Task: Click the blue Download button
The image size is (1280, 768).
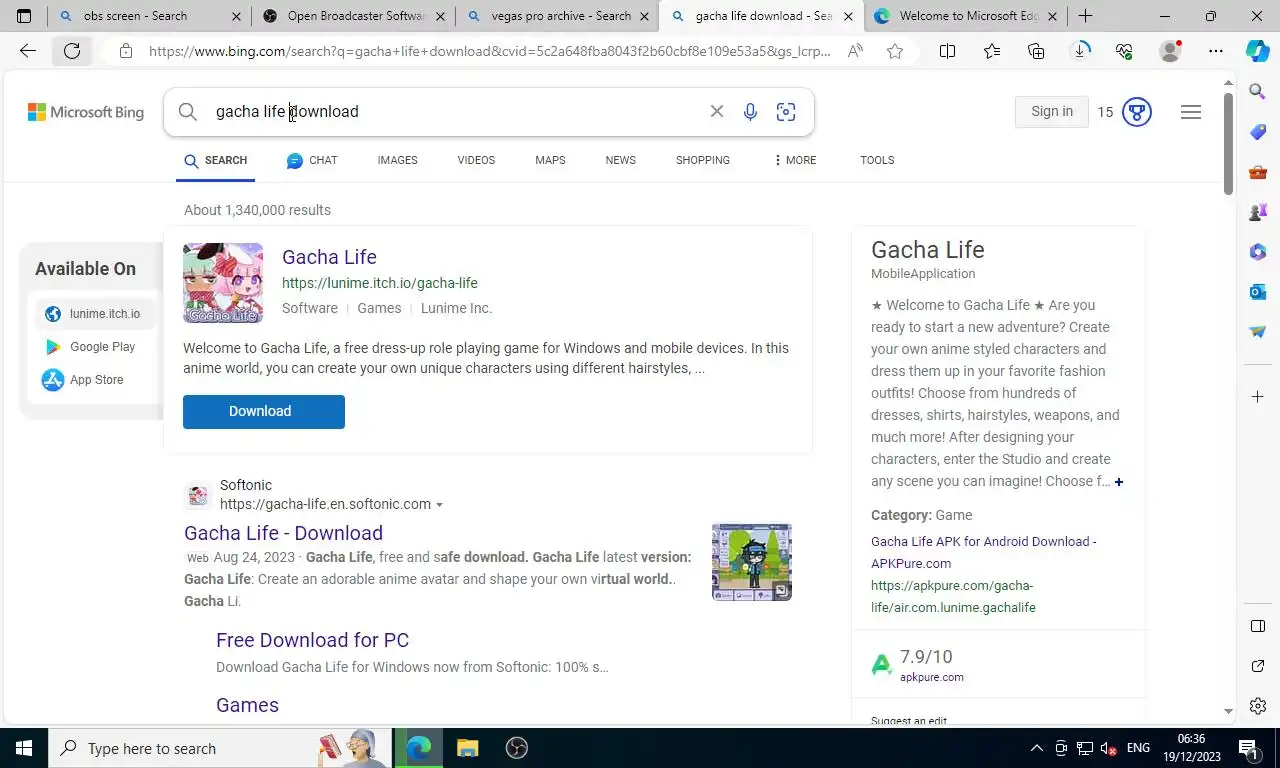Action: point(264,412)
